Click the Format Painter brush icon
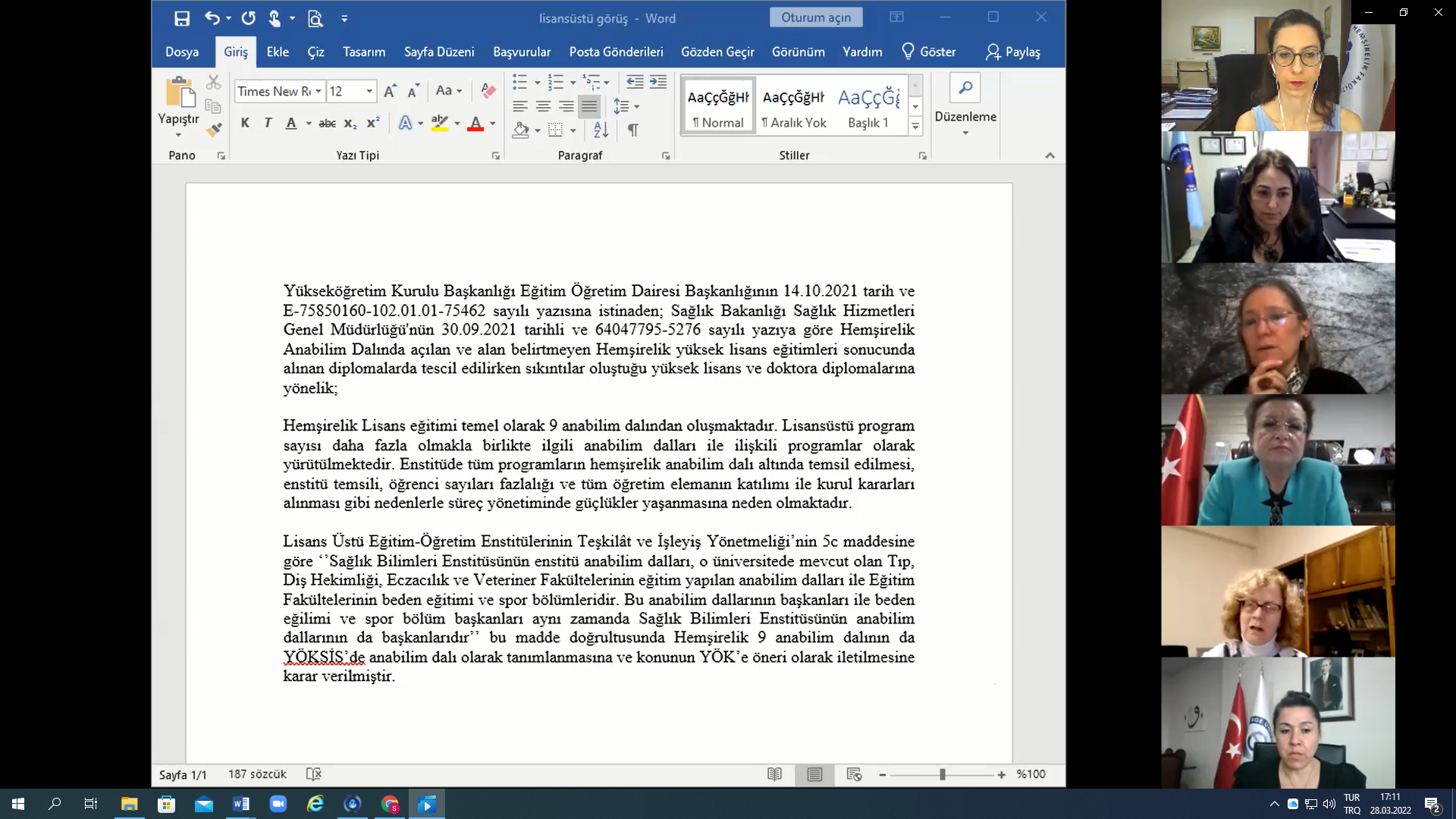Screen dimensions: 1456x819 click(x=214, y=130)
